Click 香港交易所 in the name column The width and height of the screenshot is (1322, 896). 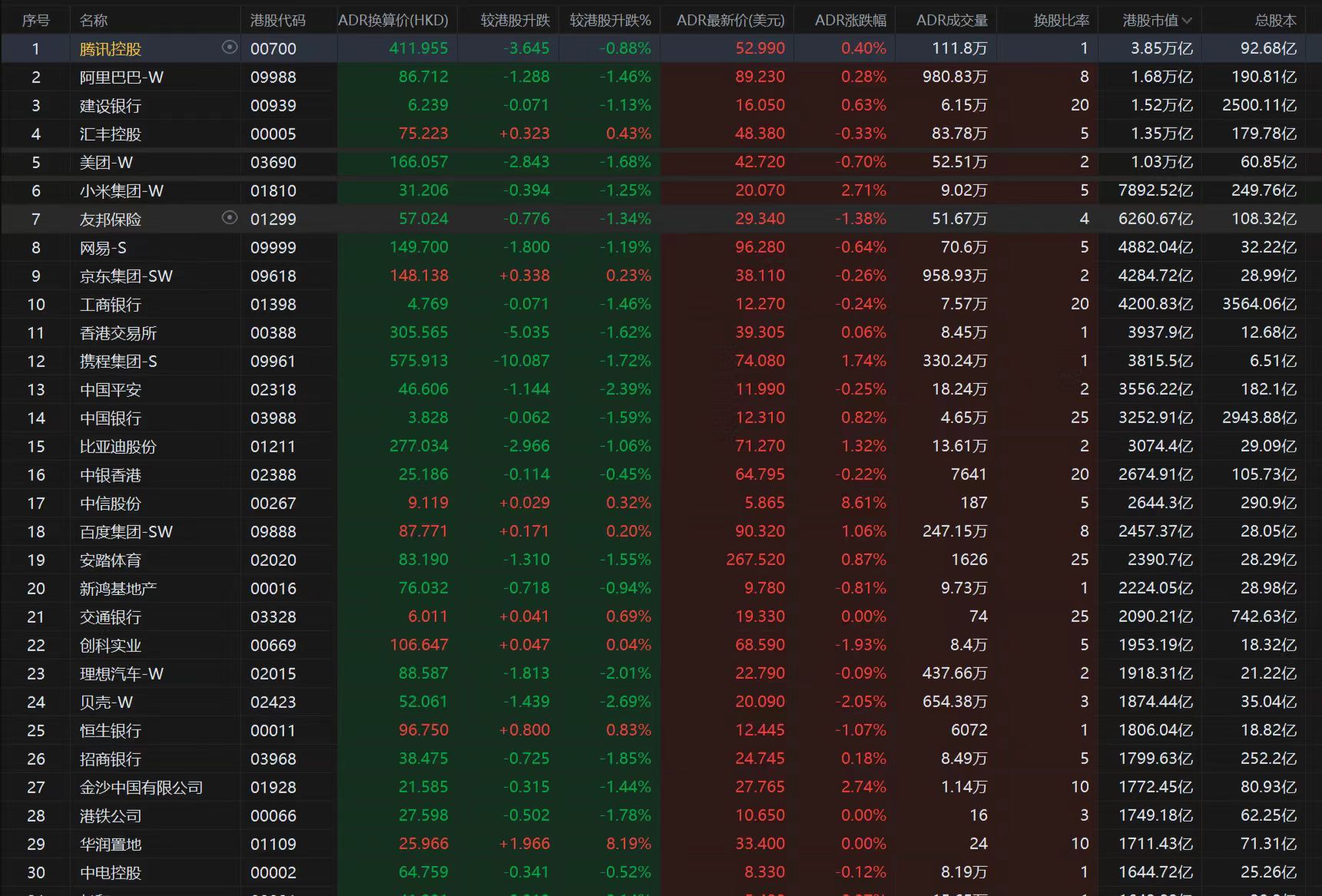(x=118, y=333)
